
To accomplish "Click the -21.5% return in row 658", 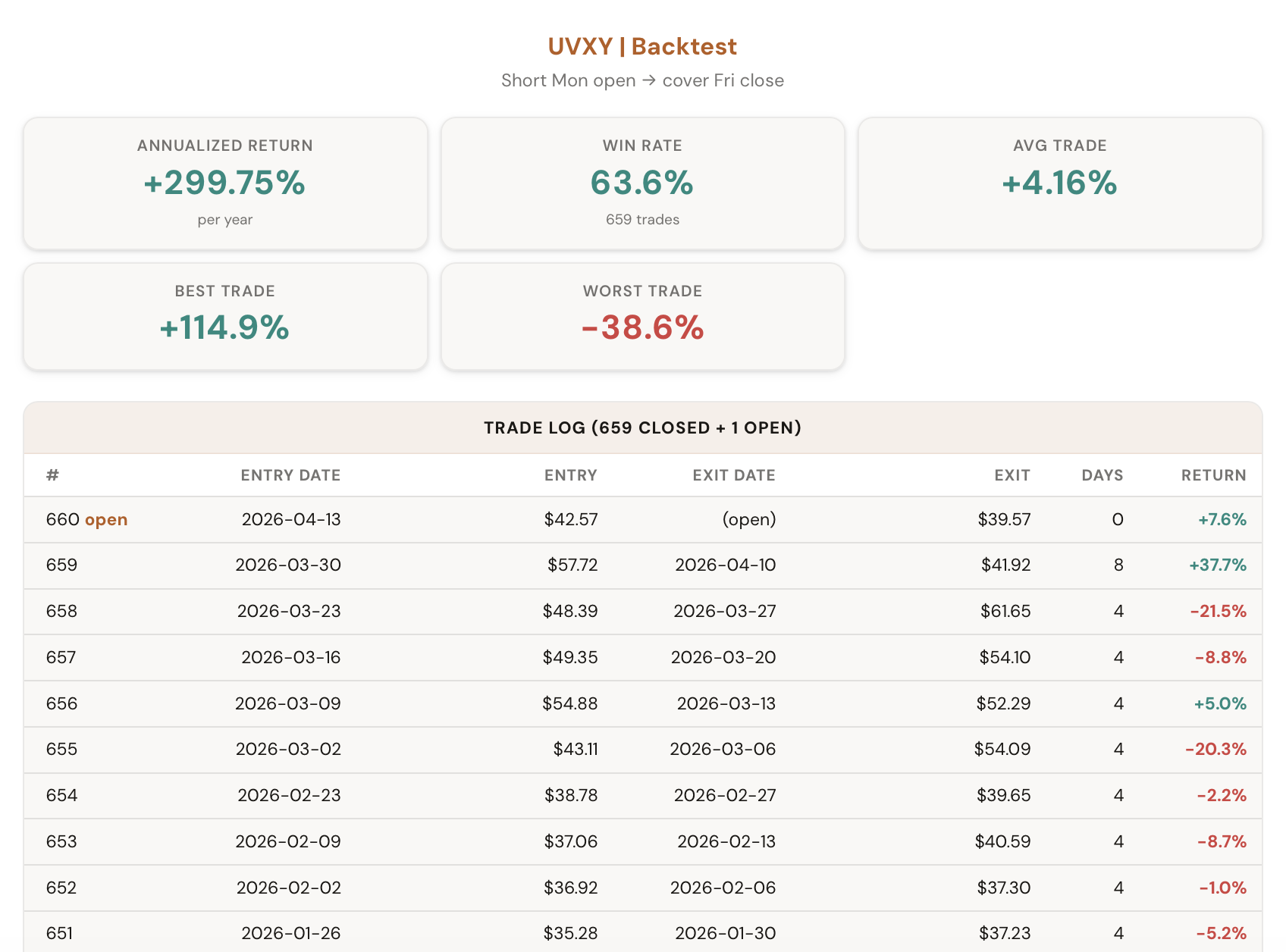I will click(x=1218, y=612).
